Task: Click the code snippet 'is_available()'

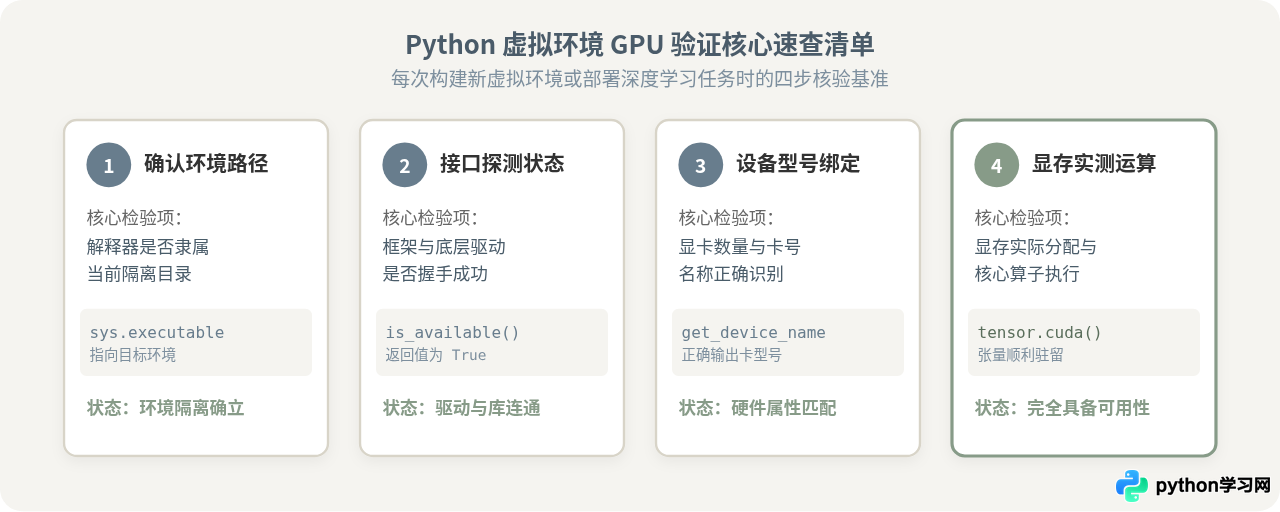Action: pos(453,333)
